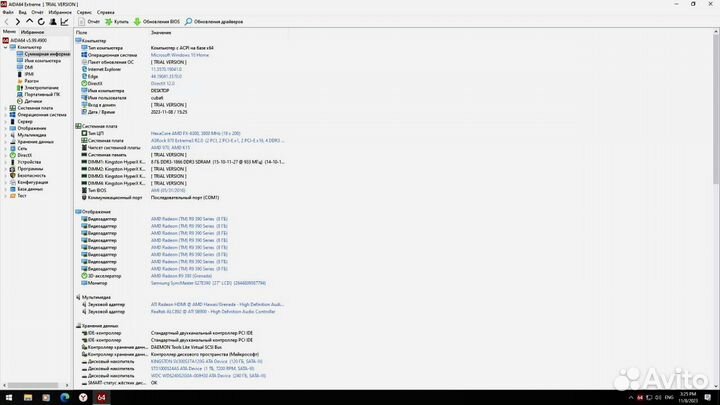This screenshot has width=720, height=405.
Task: Open the taskbar clock and date
Action: [688, 397]
